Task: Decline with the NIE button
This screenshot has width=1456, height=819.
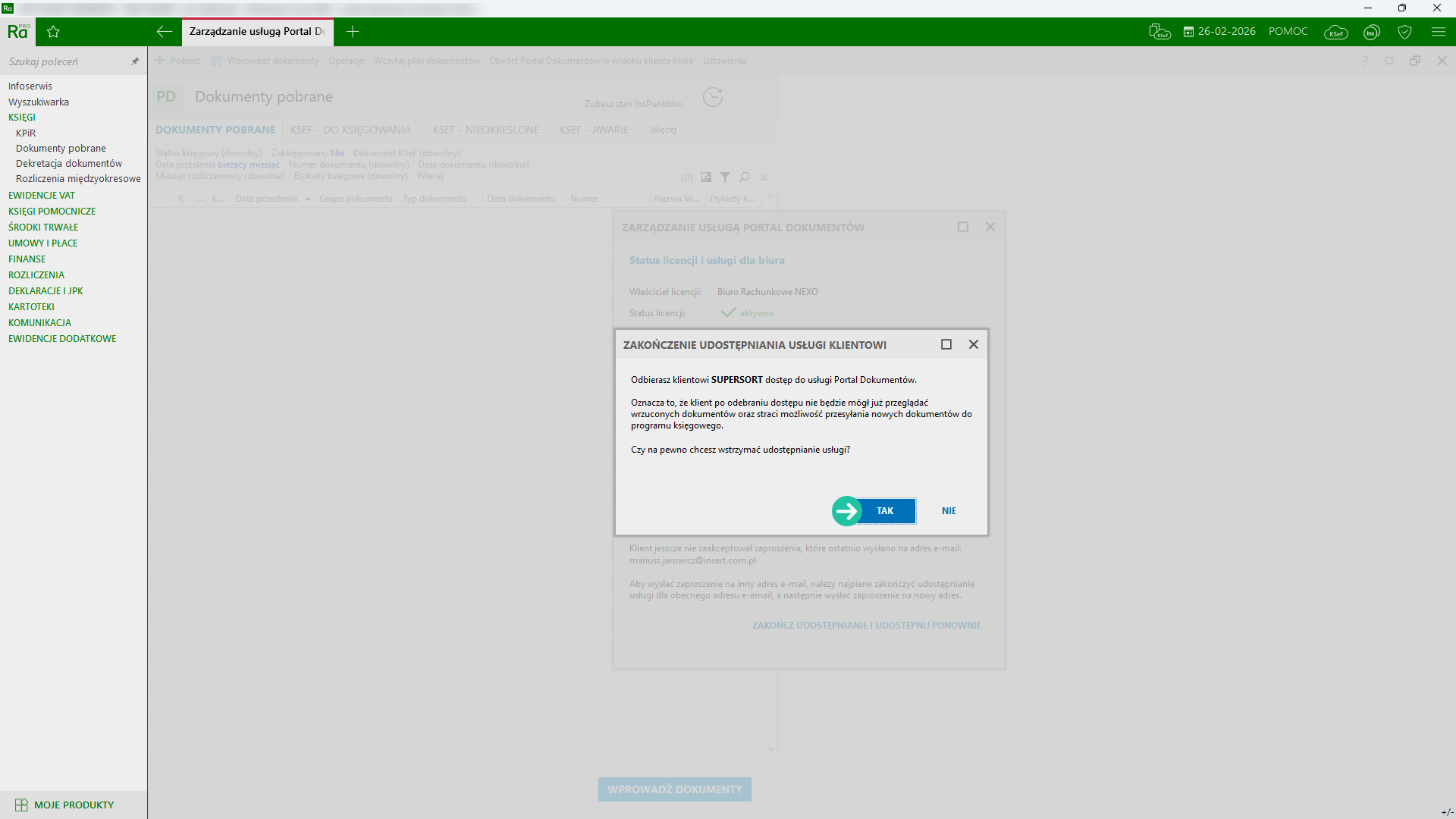Action: tap(949, 511)
